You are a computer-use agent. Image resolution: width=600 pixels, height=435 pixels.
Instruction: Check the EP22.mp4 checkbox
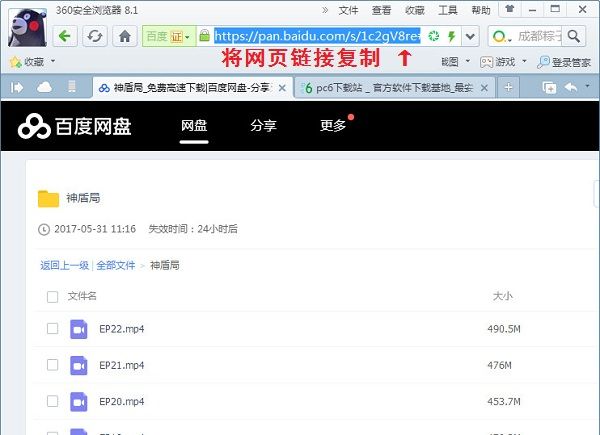pos(52,329)
